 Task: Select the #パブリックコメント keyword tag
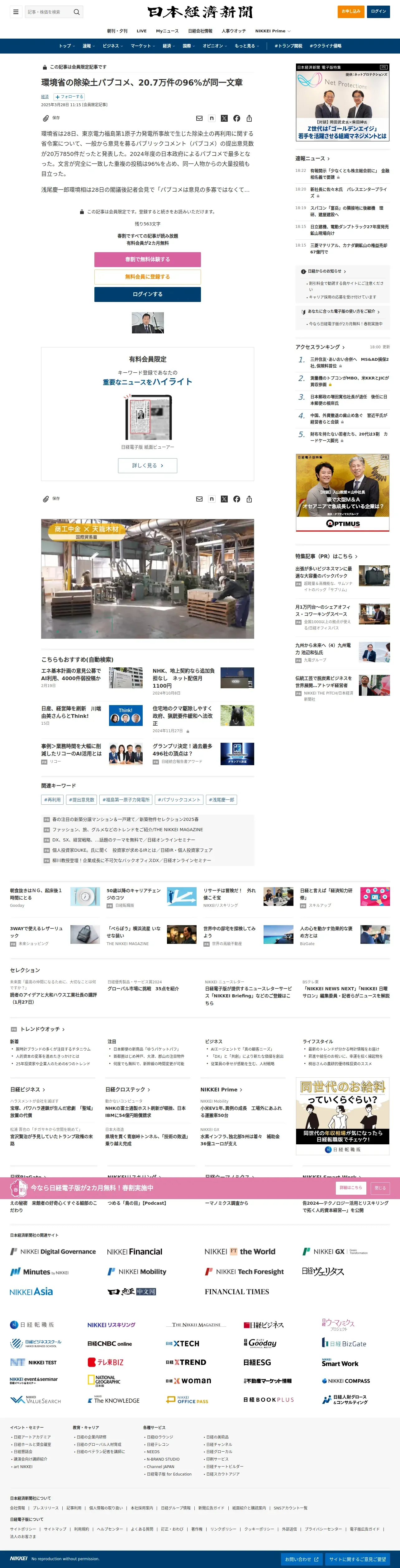pyautogui.click(x=179, y=800)
